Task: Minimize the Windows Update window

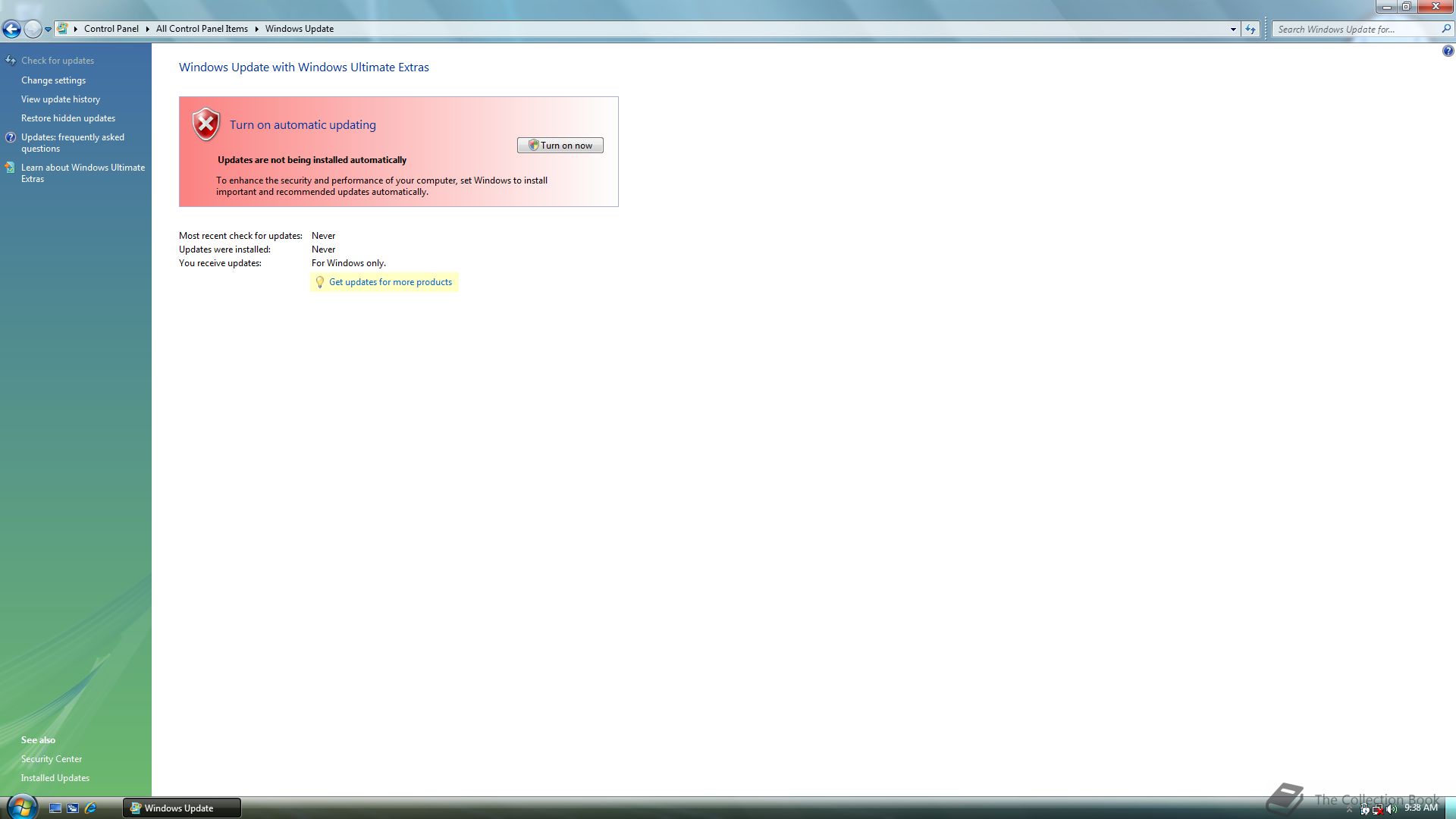Action: (x=1386, y=7)
